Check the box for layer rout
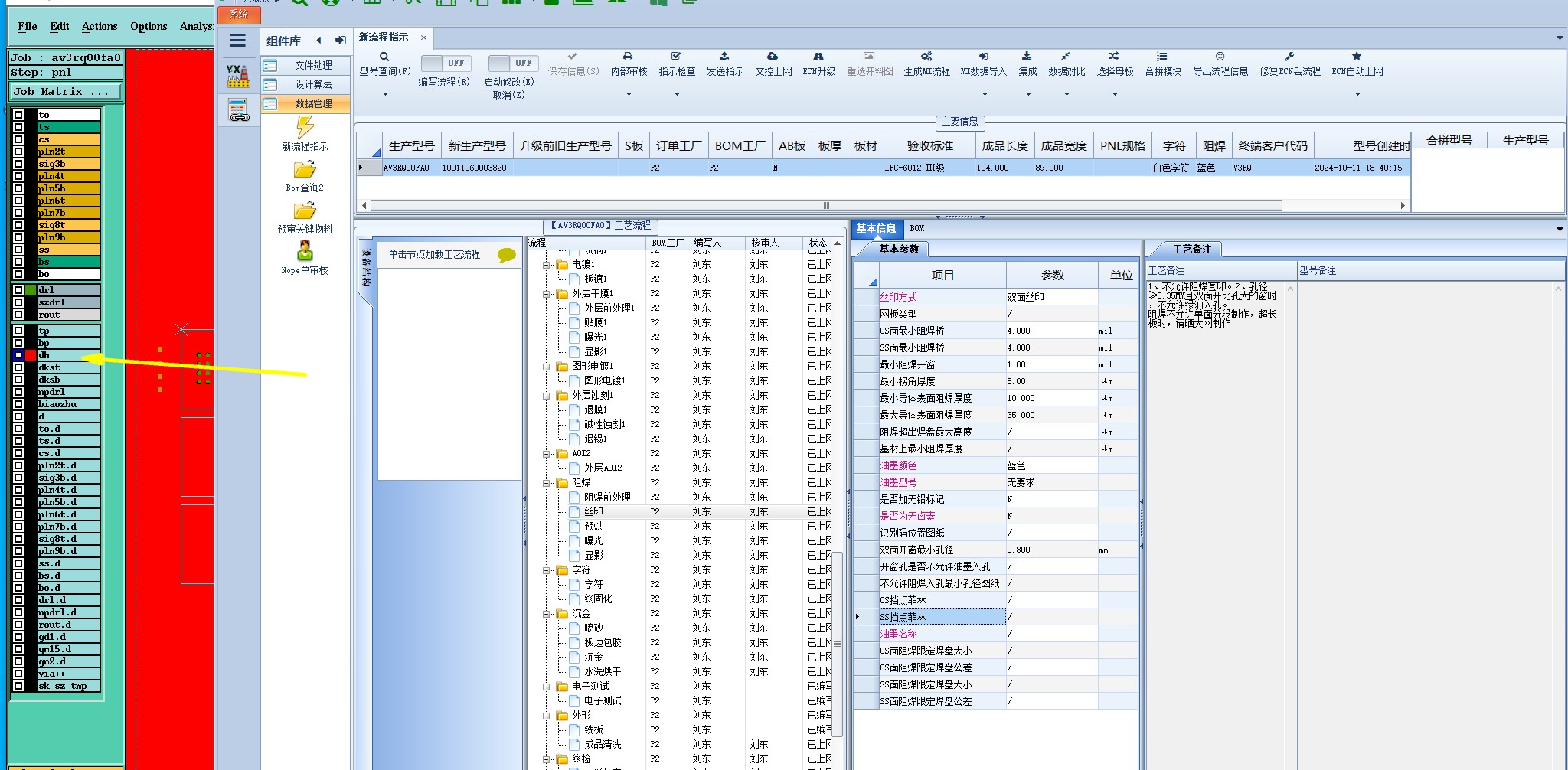Screen dimensions: 1568x770 point(18,315)
